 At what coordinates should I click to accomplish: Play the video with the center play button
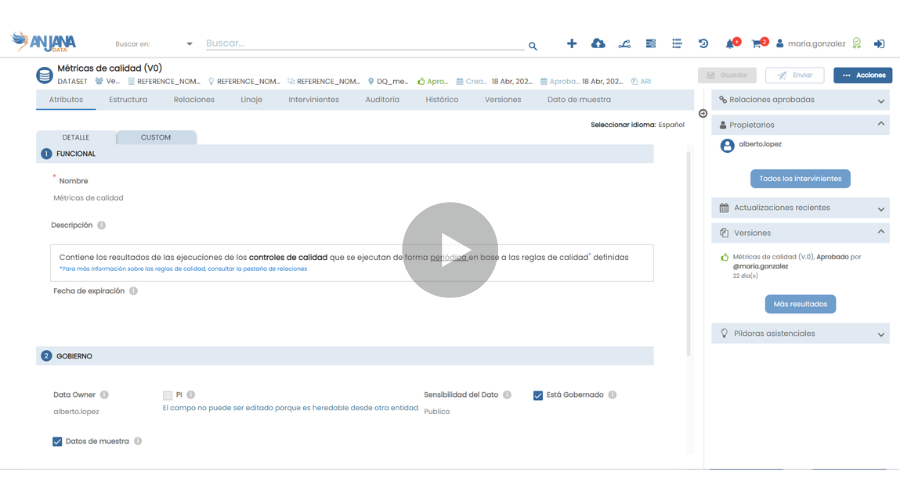tap(450, 250)
